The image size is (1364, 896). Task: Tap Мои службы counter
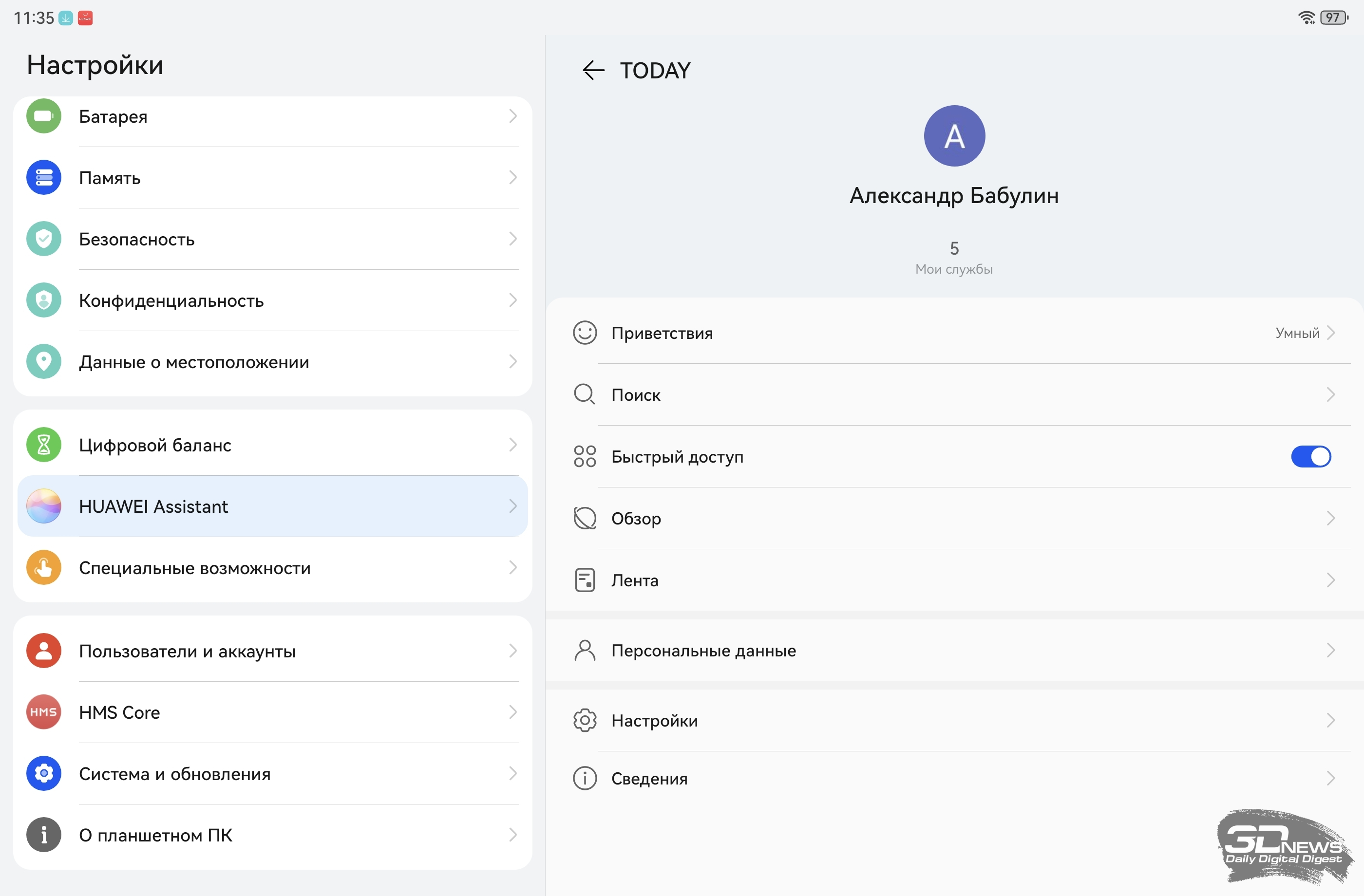coord(954,259)
